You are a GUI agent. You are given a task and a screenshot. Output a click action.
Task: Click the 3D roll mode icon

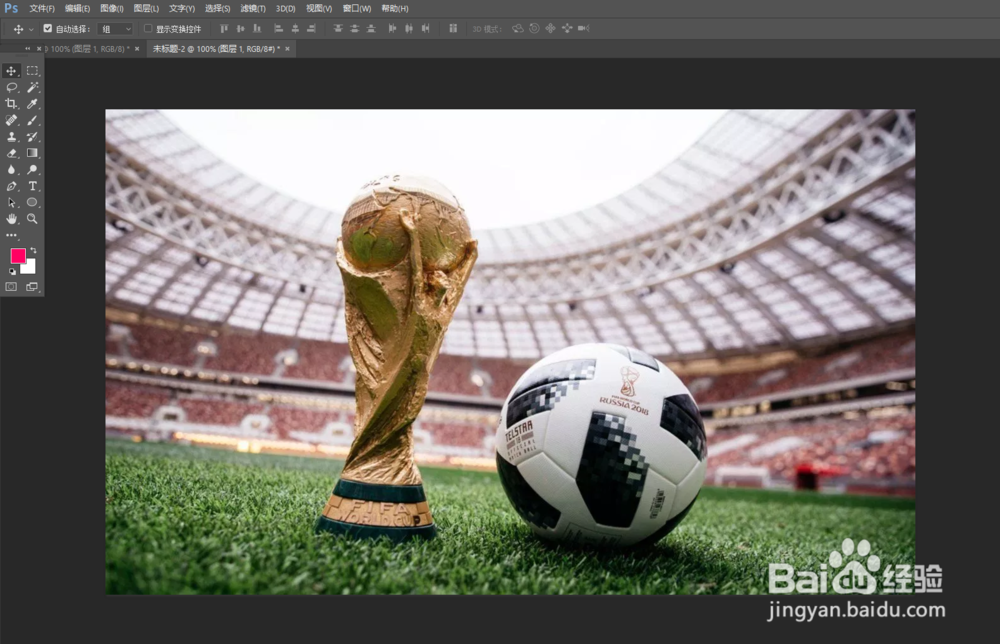click(x=534, y=29)
